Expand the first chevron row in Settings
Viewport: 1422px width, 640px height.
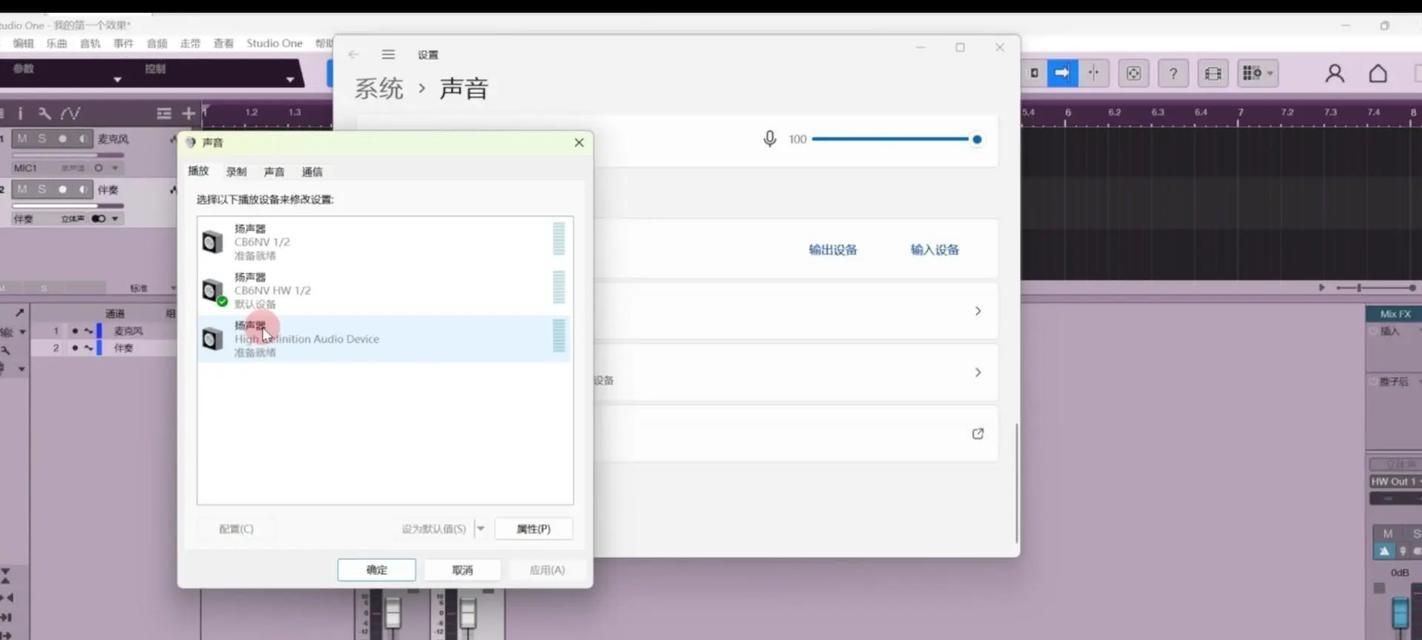pyautogui.click(x=978, y=311)
